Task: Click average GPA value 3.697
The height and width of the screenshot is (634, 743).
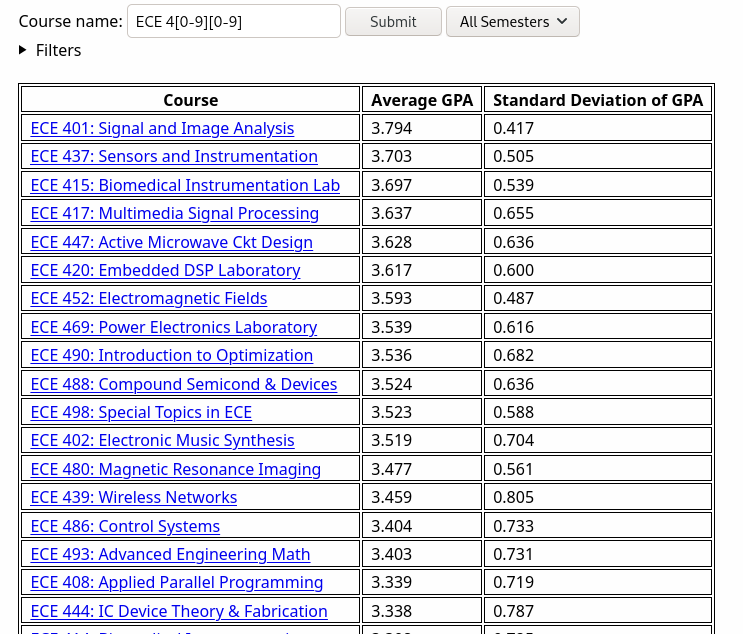Action: pos(391,185)
